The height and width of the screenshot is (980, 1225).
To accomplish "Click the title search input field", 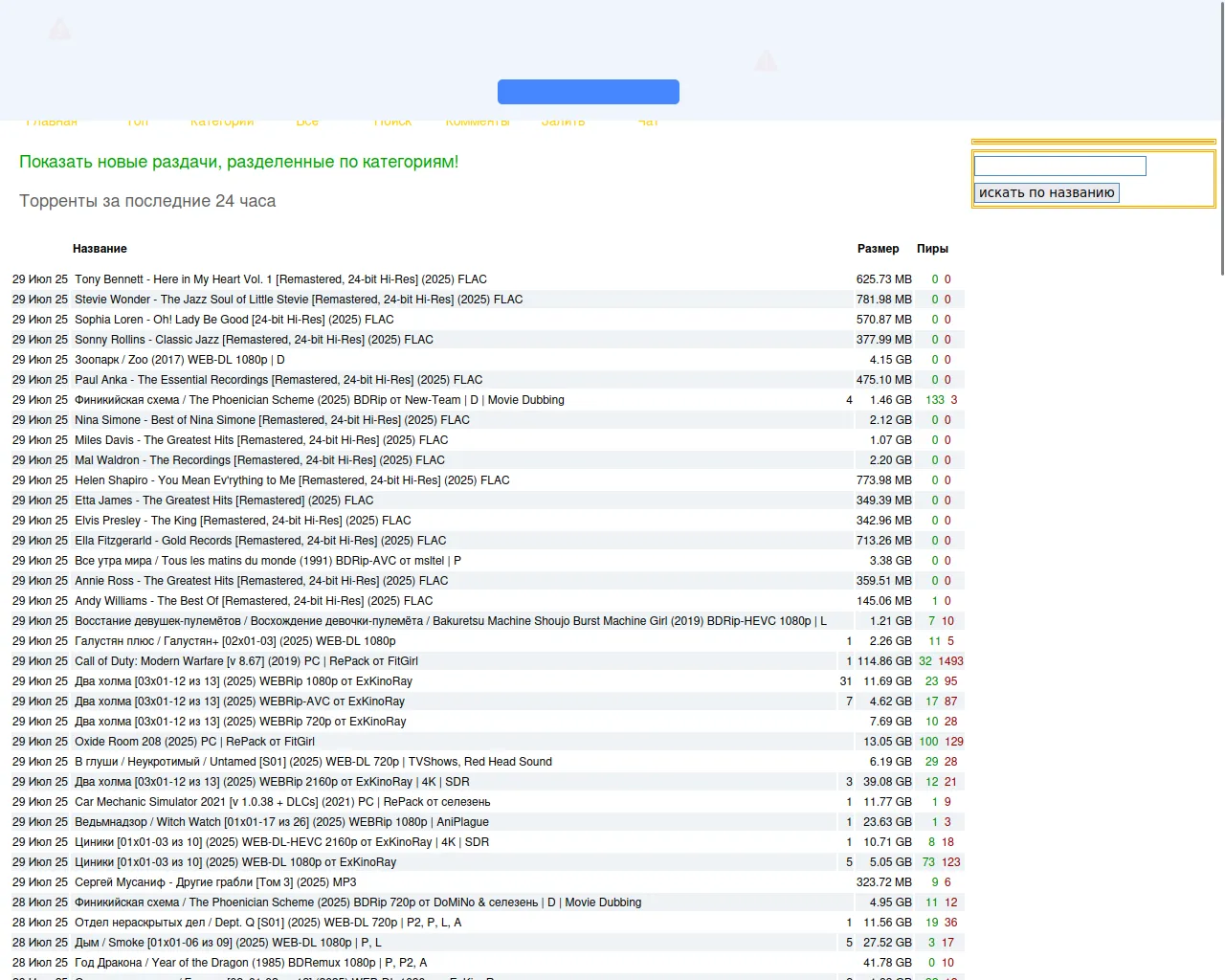I will click(x=1059, y=166).
